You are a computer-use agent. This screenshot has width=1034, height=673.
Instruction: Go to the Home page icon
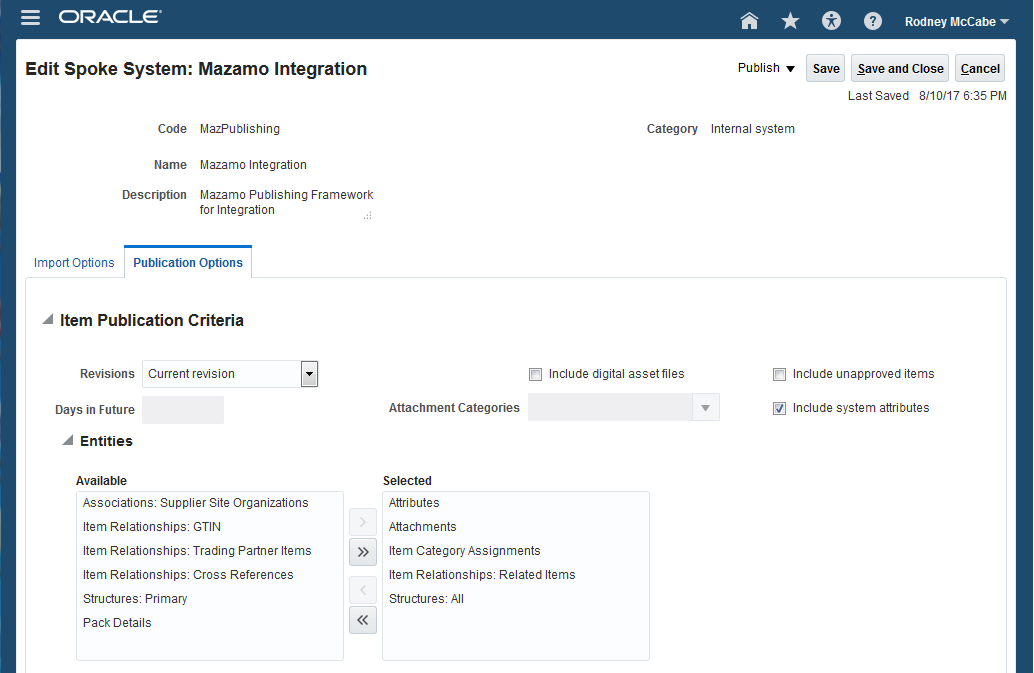(749, 21)
